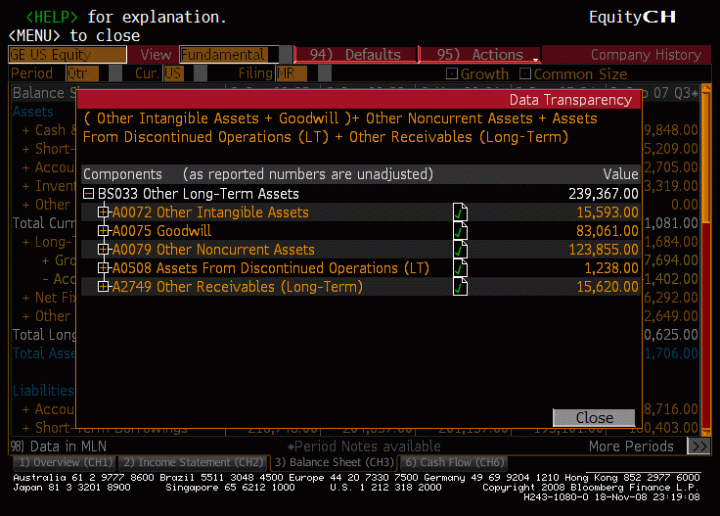The height and width of the screenshot is (516, 720).
Task: Click value 15,593.00 for Other Intangible Assets
Action: pyautogui.click(x=607, y=212)
